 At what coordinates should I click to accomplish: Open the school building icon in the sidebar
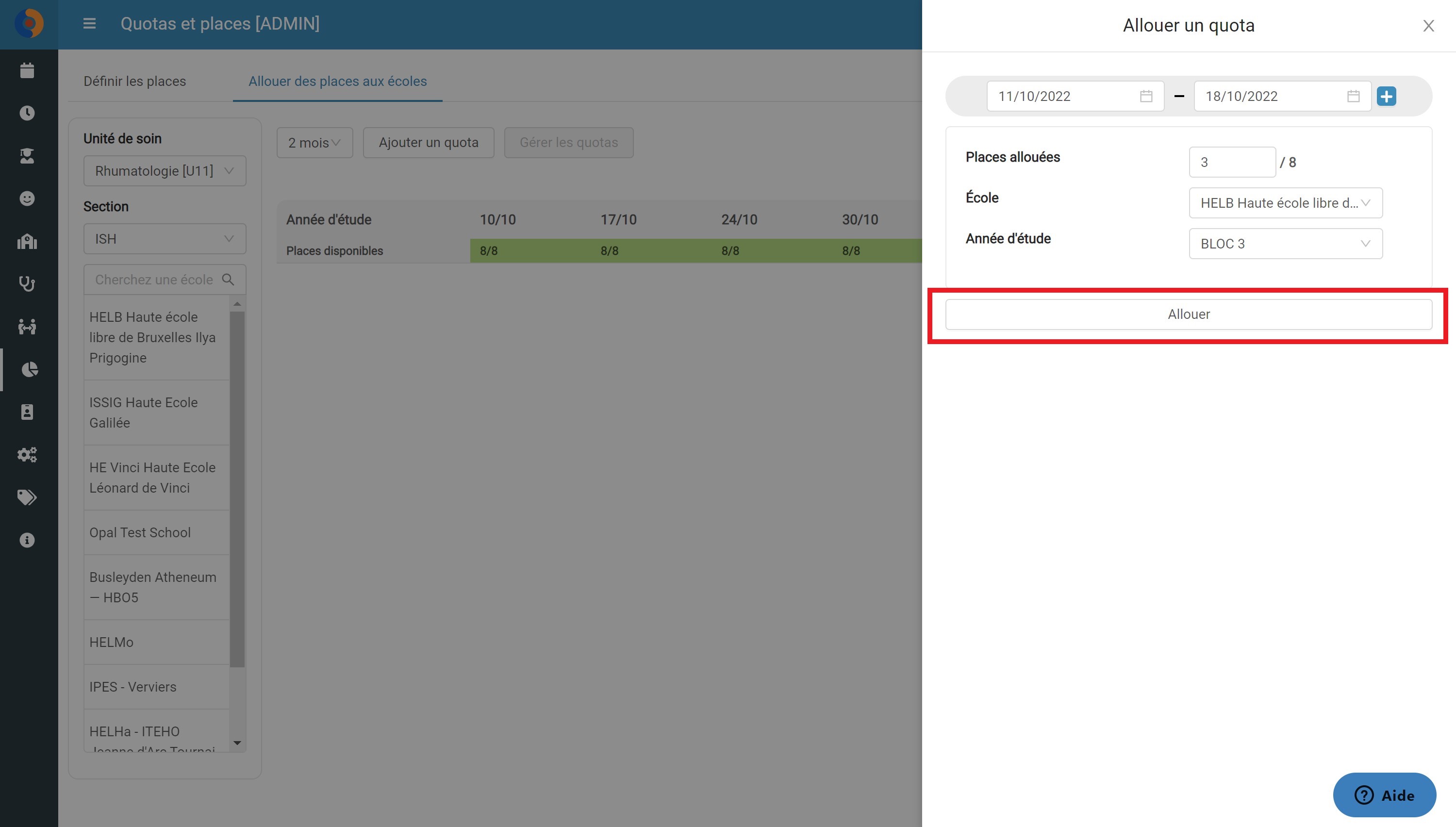coord(27,241)
